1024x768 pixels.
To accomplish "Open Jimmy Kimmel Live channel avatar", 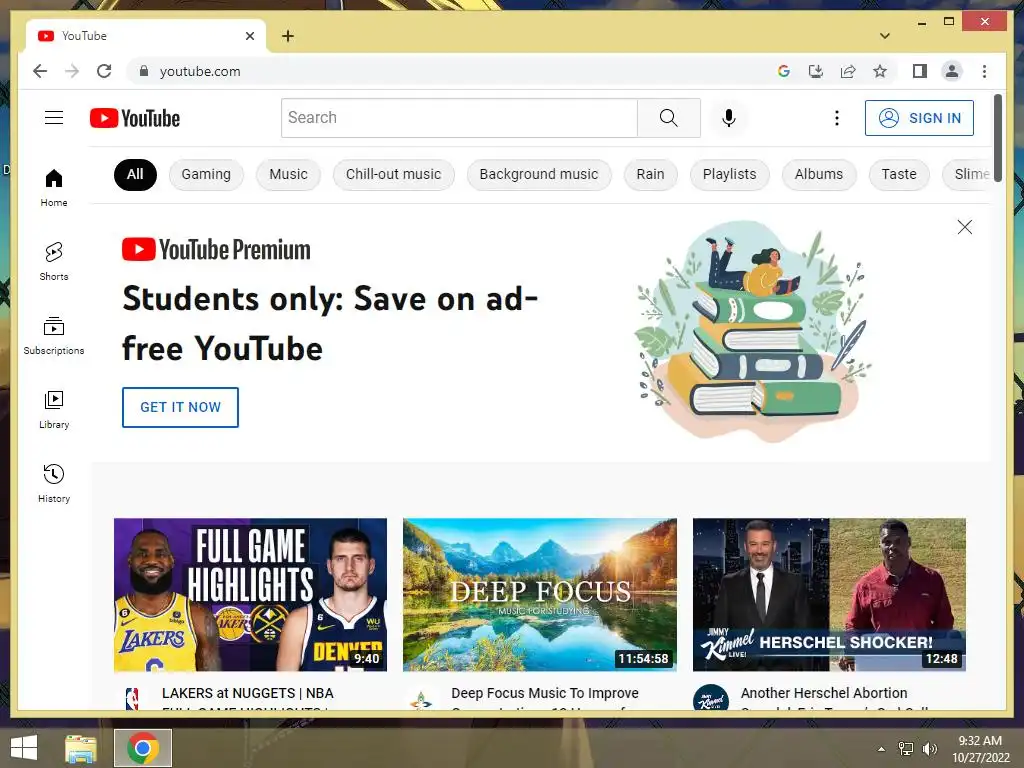I will pos(711,697).
